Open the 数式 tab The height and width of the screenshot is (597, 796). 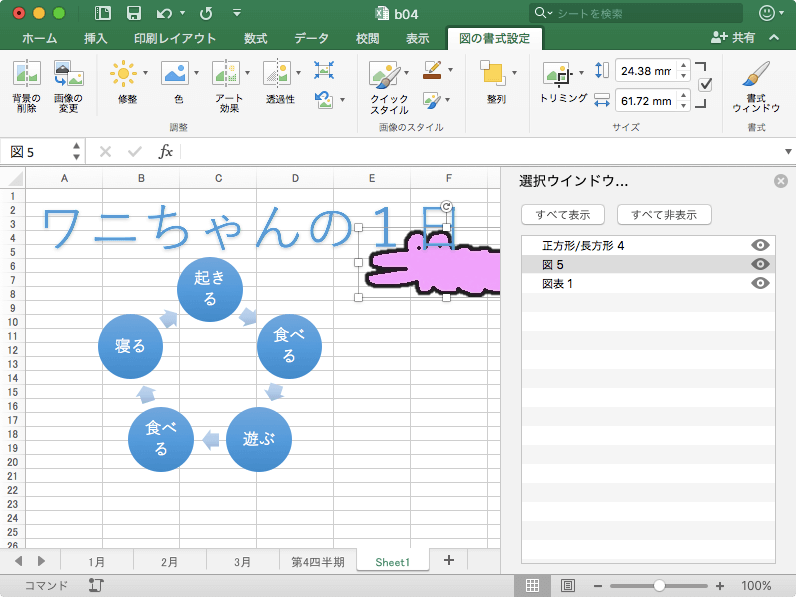(x=255, y=38)
